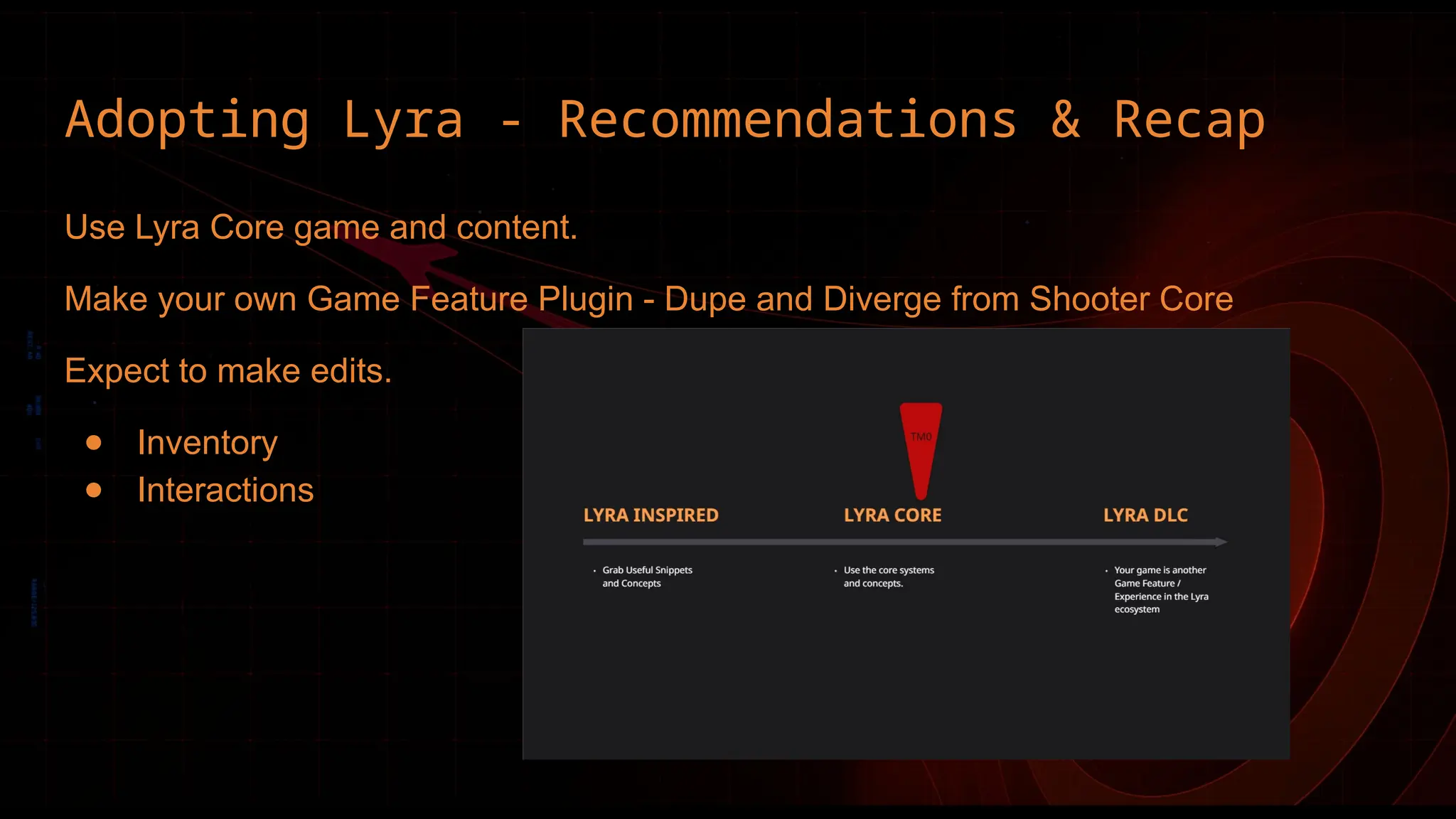This screenshot has height=819, width=1456.
Task: Select the line 'Use Lyra Core game and content.'
Action: [321, 227]
